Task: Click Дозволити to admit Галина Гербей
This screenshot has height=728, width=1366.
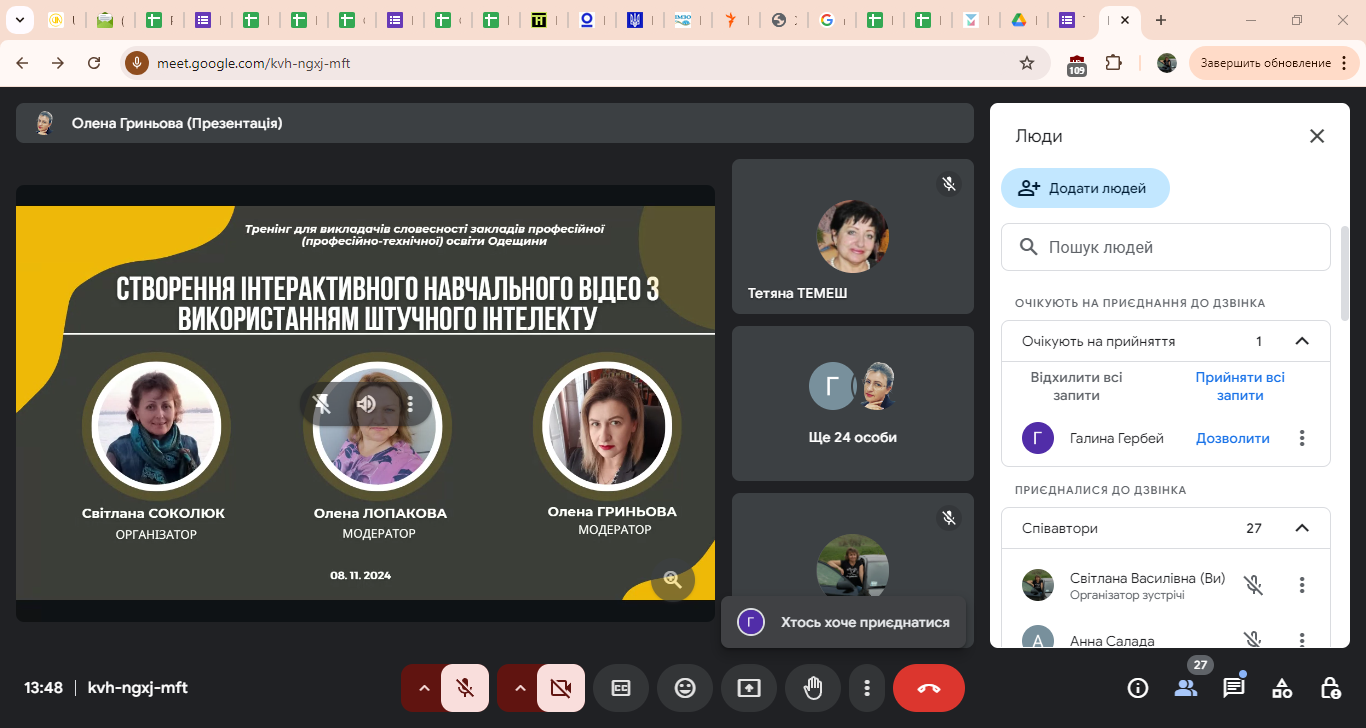Action: click(1232, 438)
